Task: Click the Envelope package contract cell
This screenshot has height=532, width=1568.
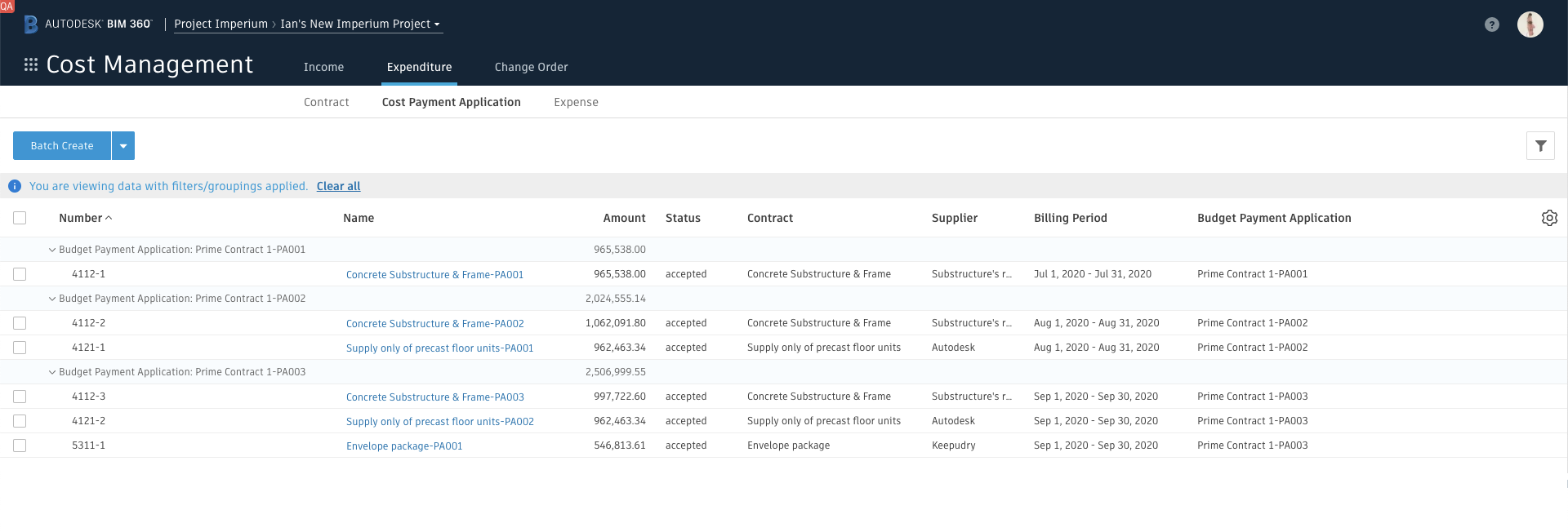Action: tap(788, 446)
